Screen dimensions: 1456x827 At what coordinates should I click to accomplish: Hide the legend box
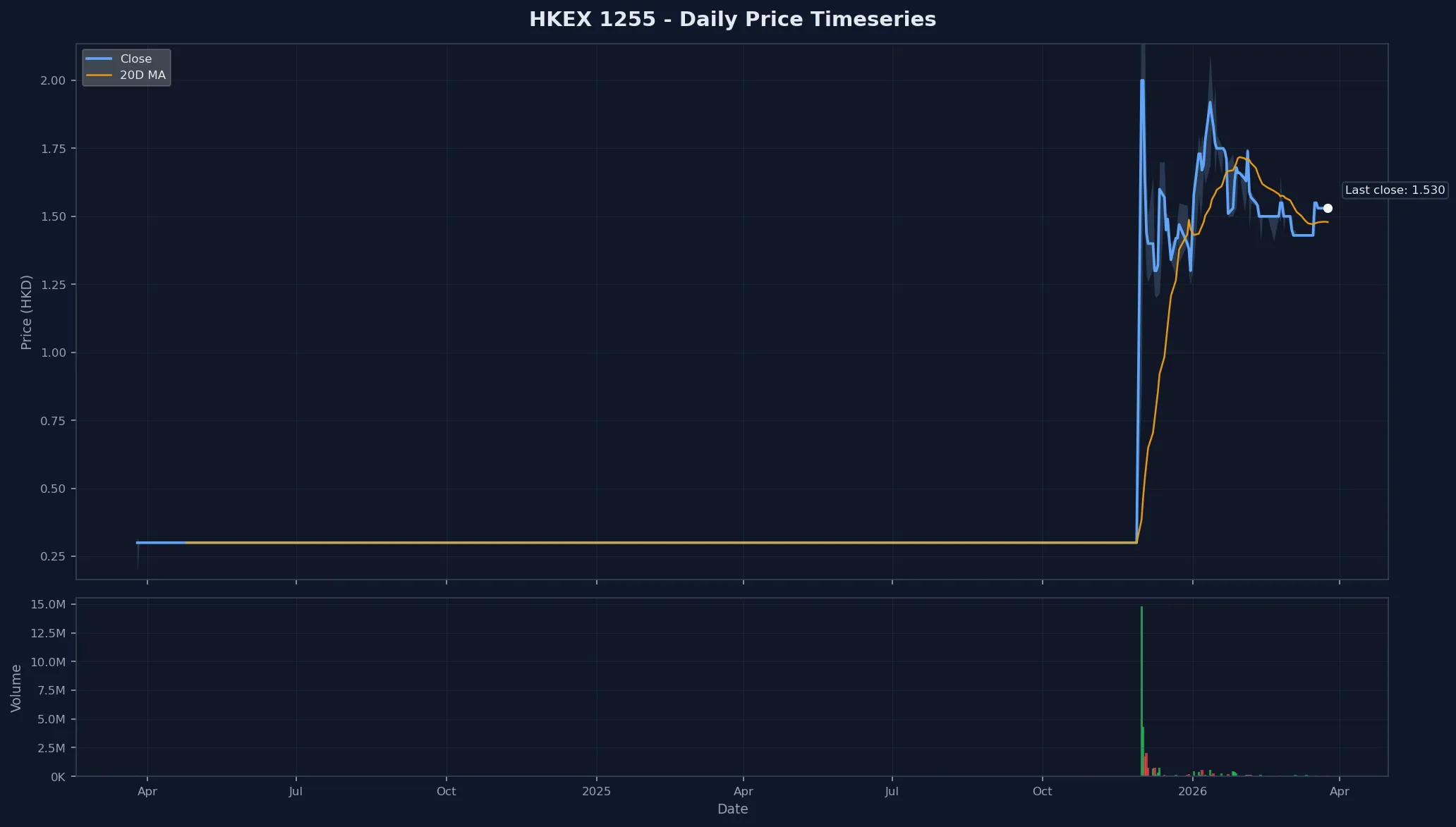[x=126, y=67]
